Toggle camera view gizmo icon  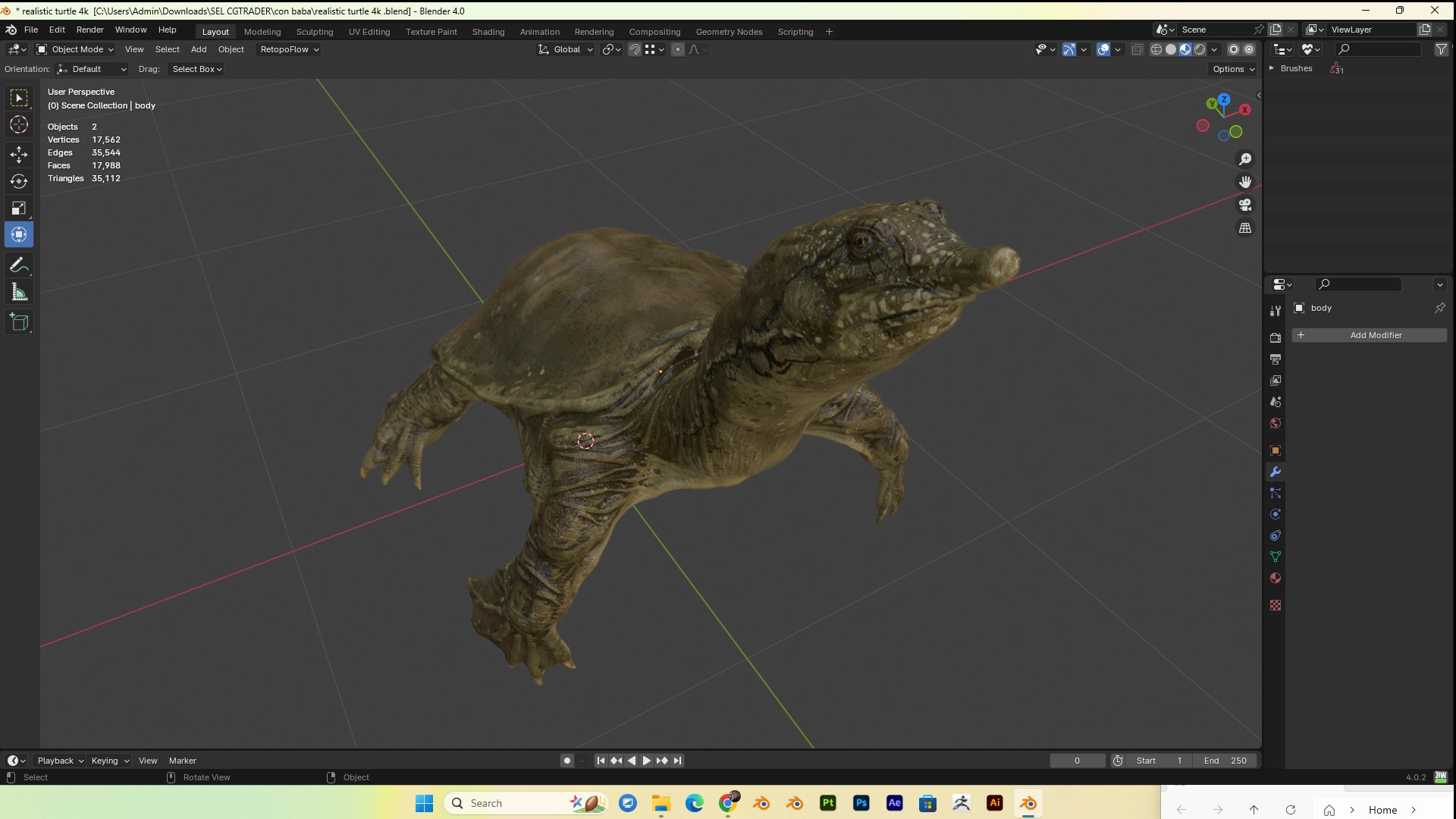1245,205
